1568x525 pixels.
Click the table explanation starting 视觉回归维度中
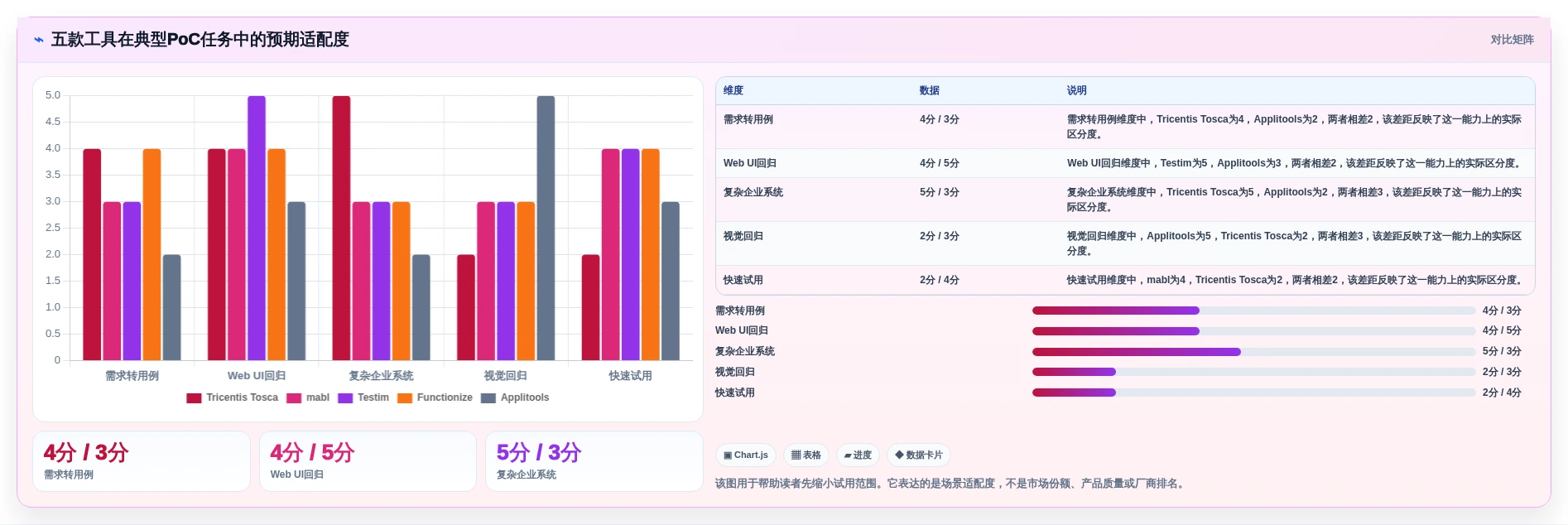tap(1294, 243)
